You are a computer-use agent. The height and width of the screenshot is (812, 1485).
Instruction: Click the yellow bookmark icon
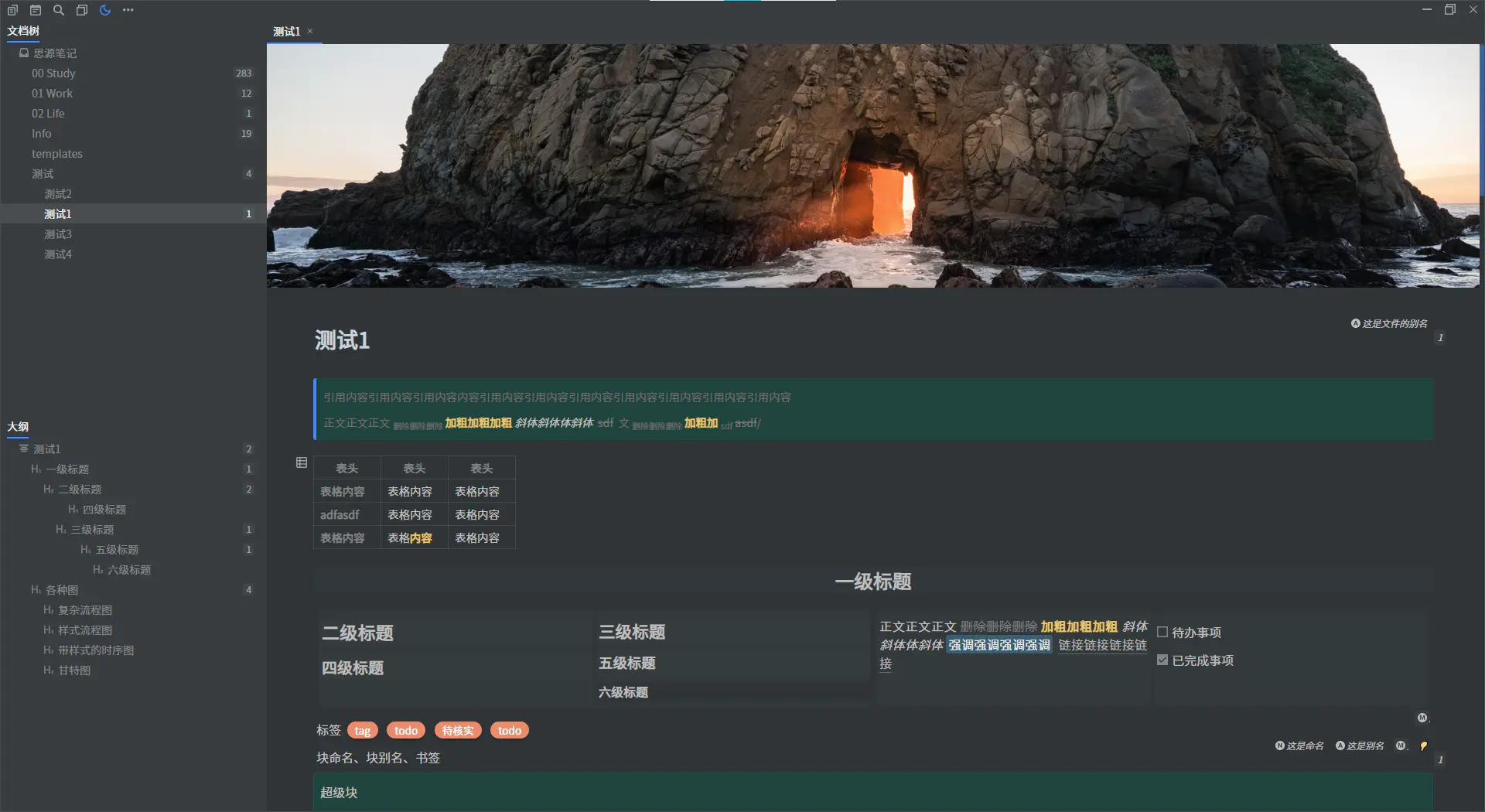click(x=1424, y=745)
